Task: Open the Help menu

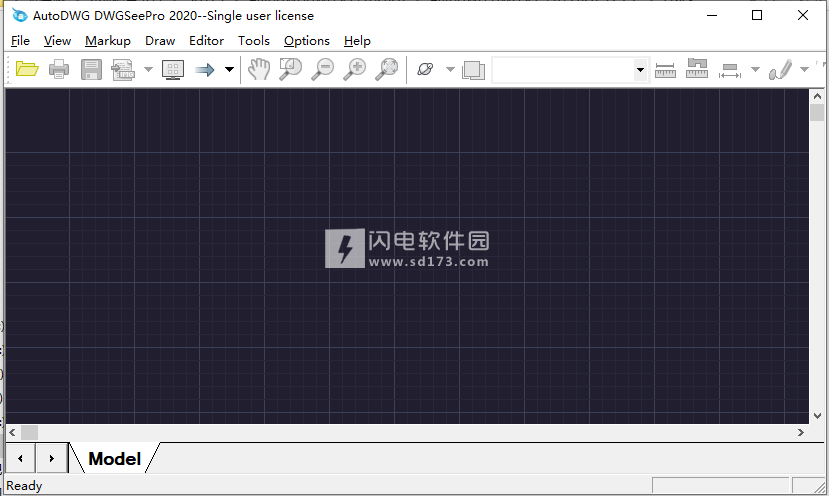Action: point(357,41)
